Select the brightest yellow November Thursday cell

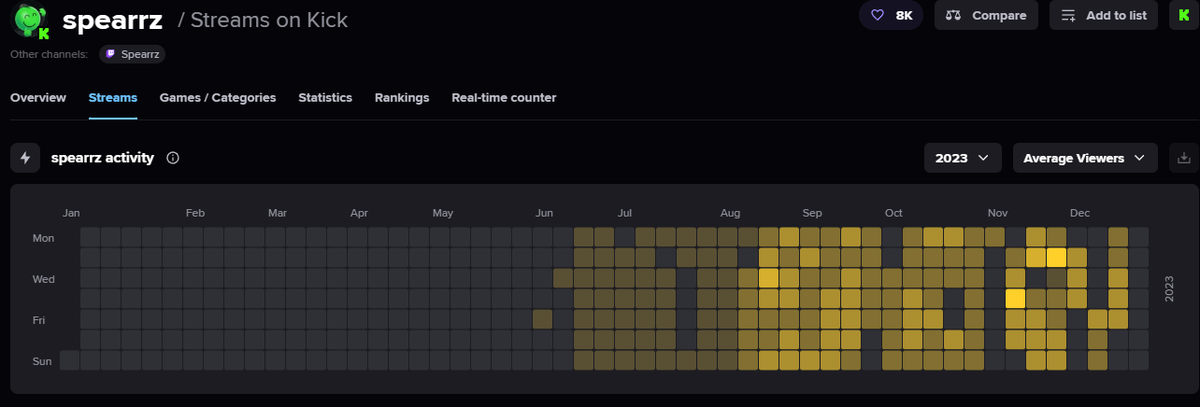(1015, 299)
